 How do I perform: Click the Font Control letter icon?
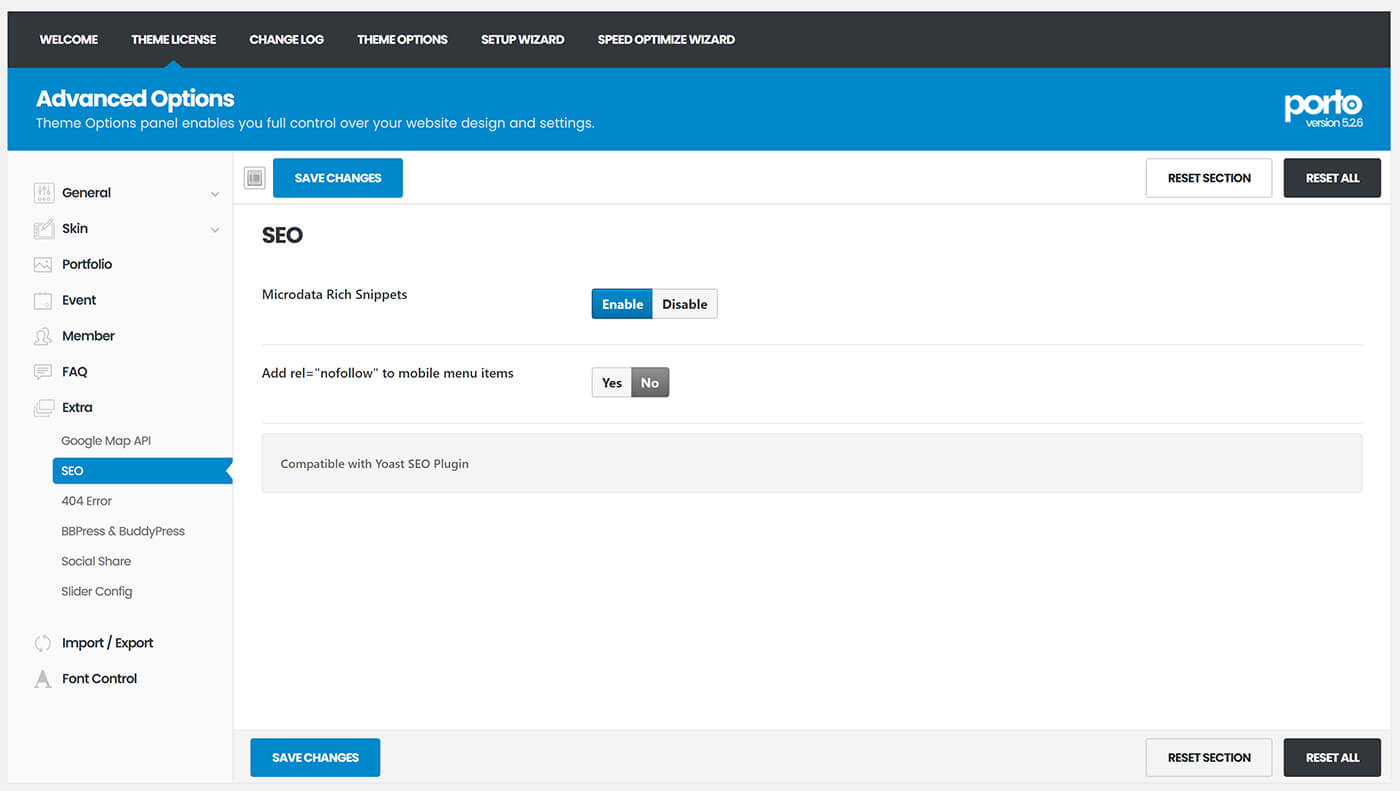tap(43, 679)
